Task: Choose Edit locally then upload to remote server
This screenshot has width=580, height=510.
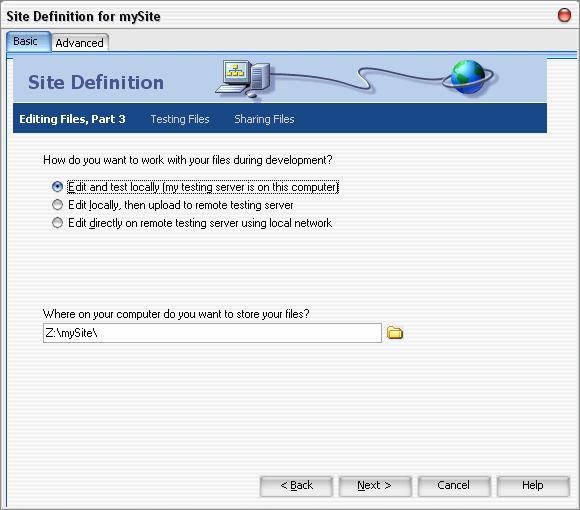Action: [57, 205]
